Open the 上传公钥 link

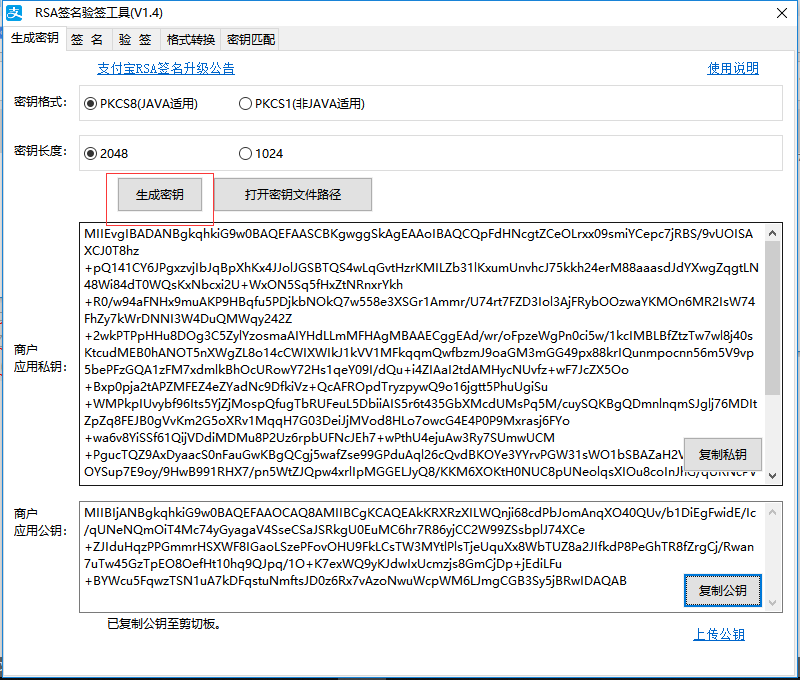pos(718,634)
